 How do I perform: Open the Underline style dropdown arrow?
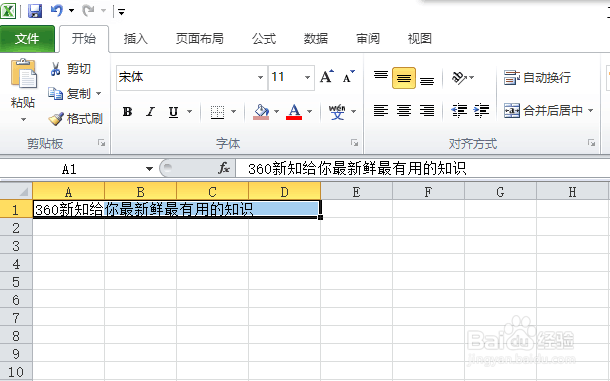pyautogui.click(x=189, y=112)
